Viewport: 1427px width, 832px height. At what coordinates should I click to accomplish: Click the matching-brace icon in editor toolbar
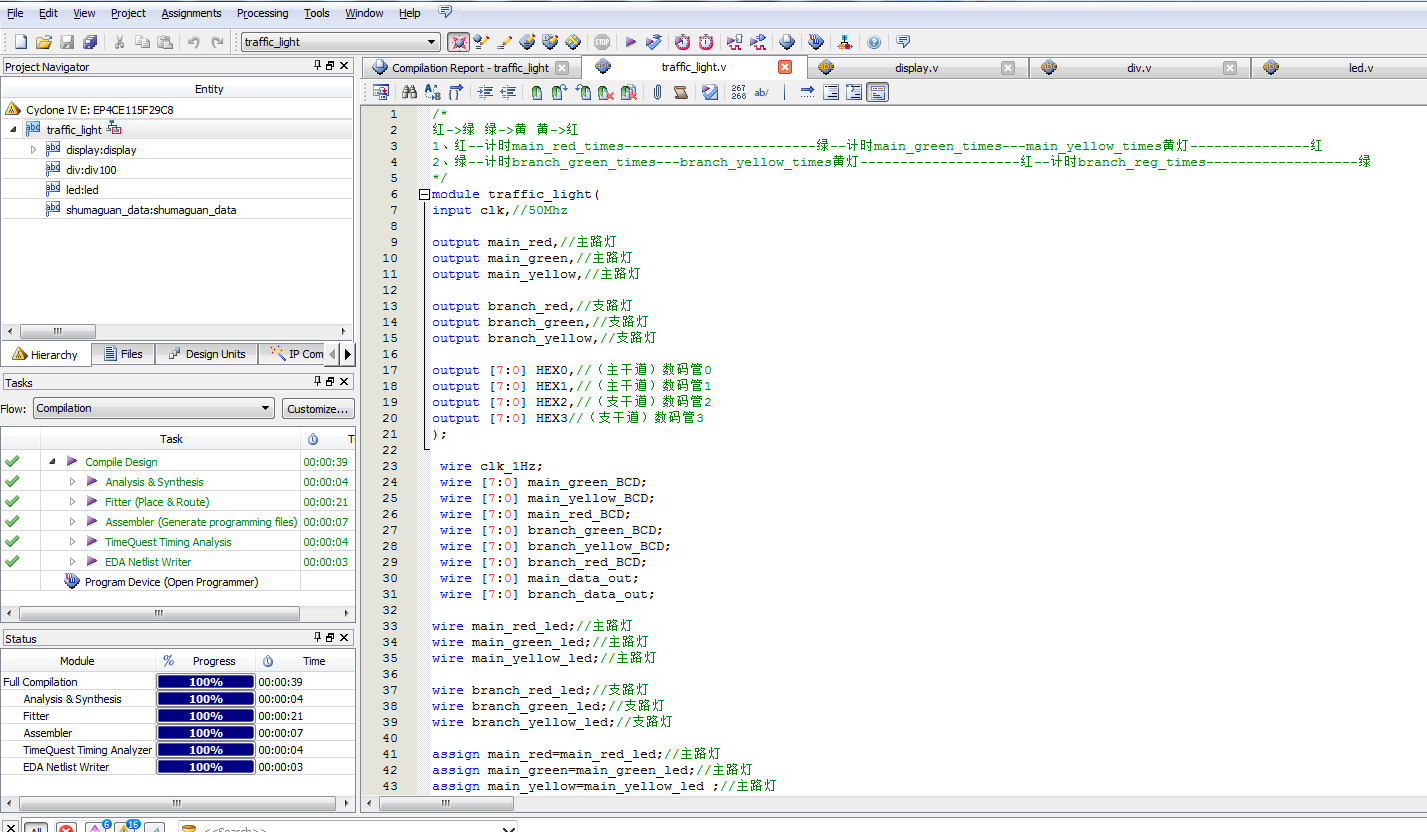pyautogui.click(x=456, y=92)
